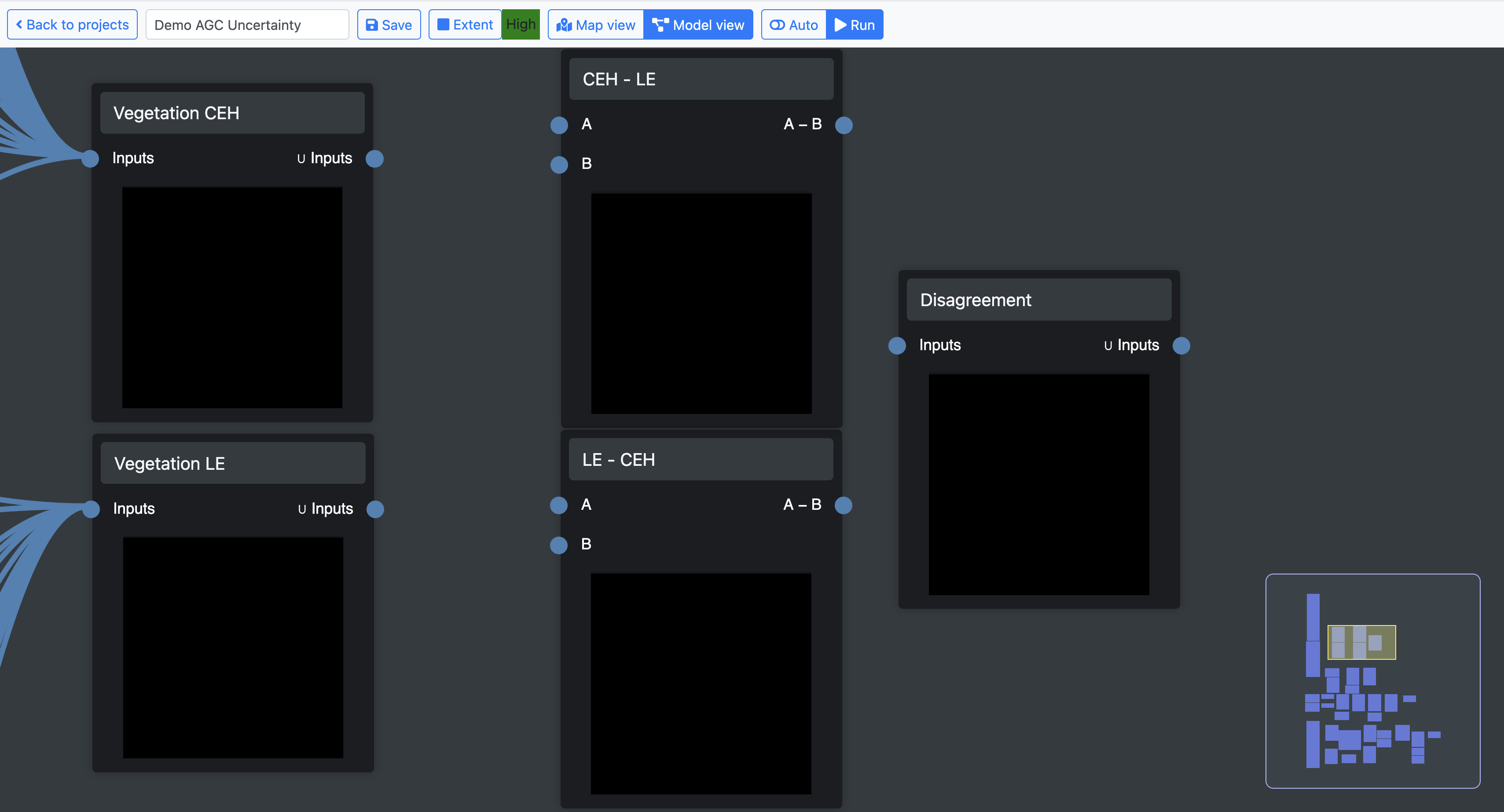Click A – B output socket on LE - CEH node
The height and width of the screenshot is (812, 1504).
(x=843, y=505)
